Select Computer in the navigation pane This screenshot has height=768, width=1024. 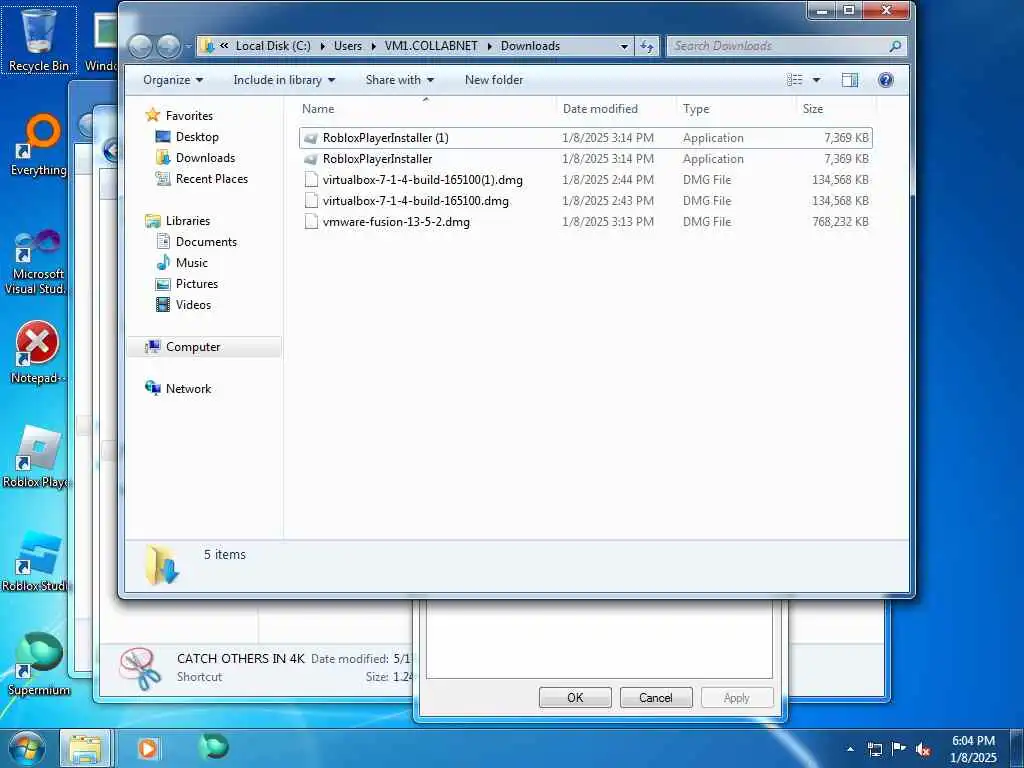[x=193, y=347]
